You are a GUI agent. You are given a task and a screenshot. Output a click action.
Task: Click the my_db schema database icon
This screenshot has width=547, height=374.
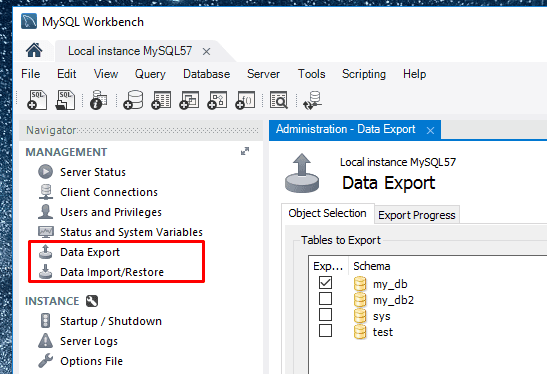coord(360,284)
